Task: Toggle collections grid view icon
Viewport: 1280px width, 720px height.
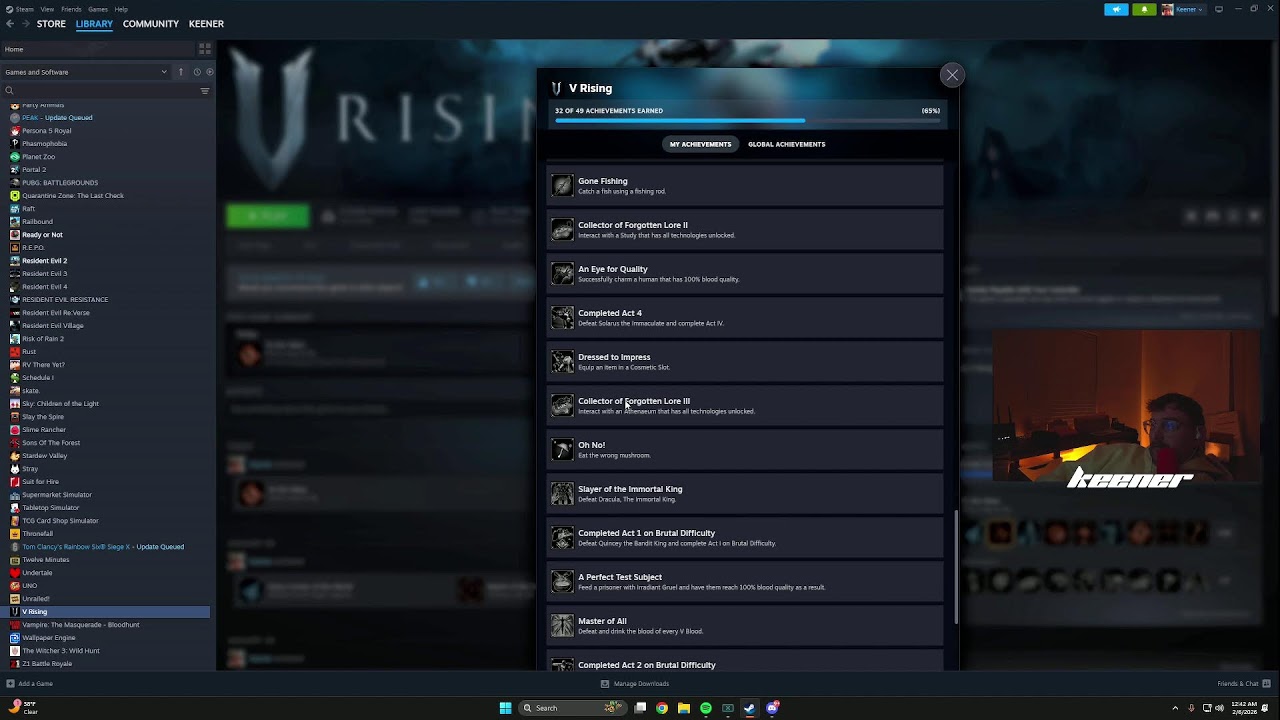Action: coord(205,49)
